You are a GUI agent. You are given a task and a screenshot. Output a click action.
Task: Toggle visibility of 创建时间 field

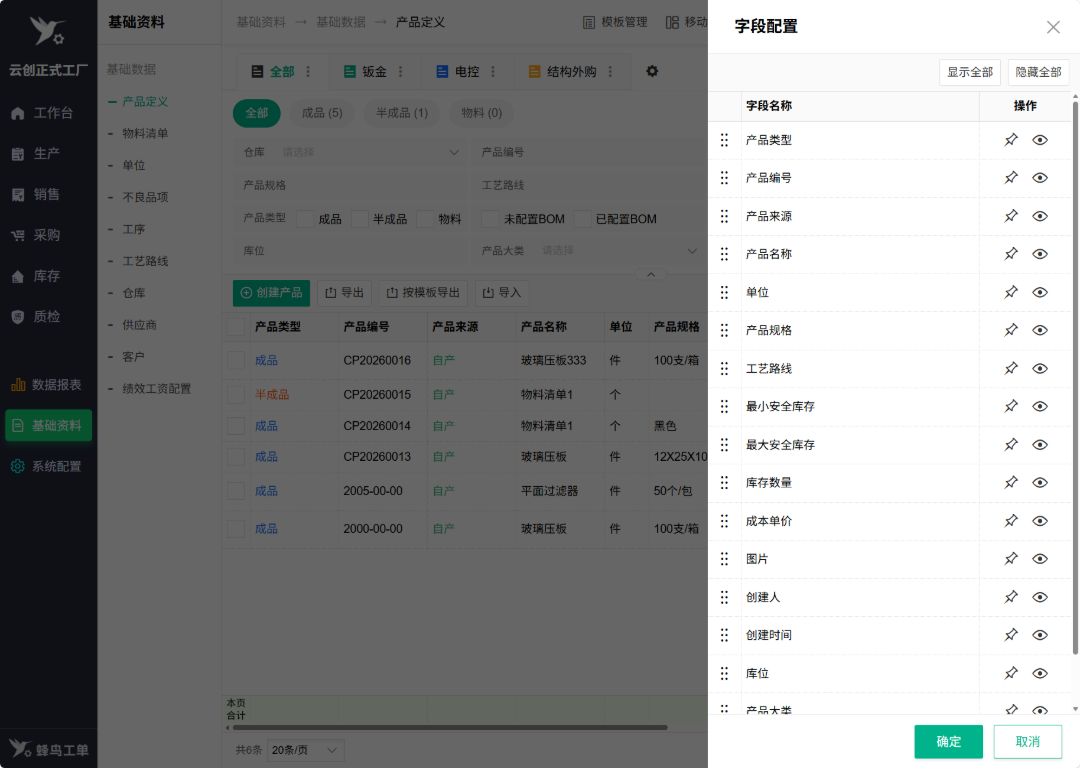tap(1040, 635)
